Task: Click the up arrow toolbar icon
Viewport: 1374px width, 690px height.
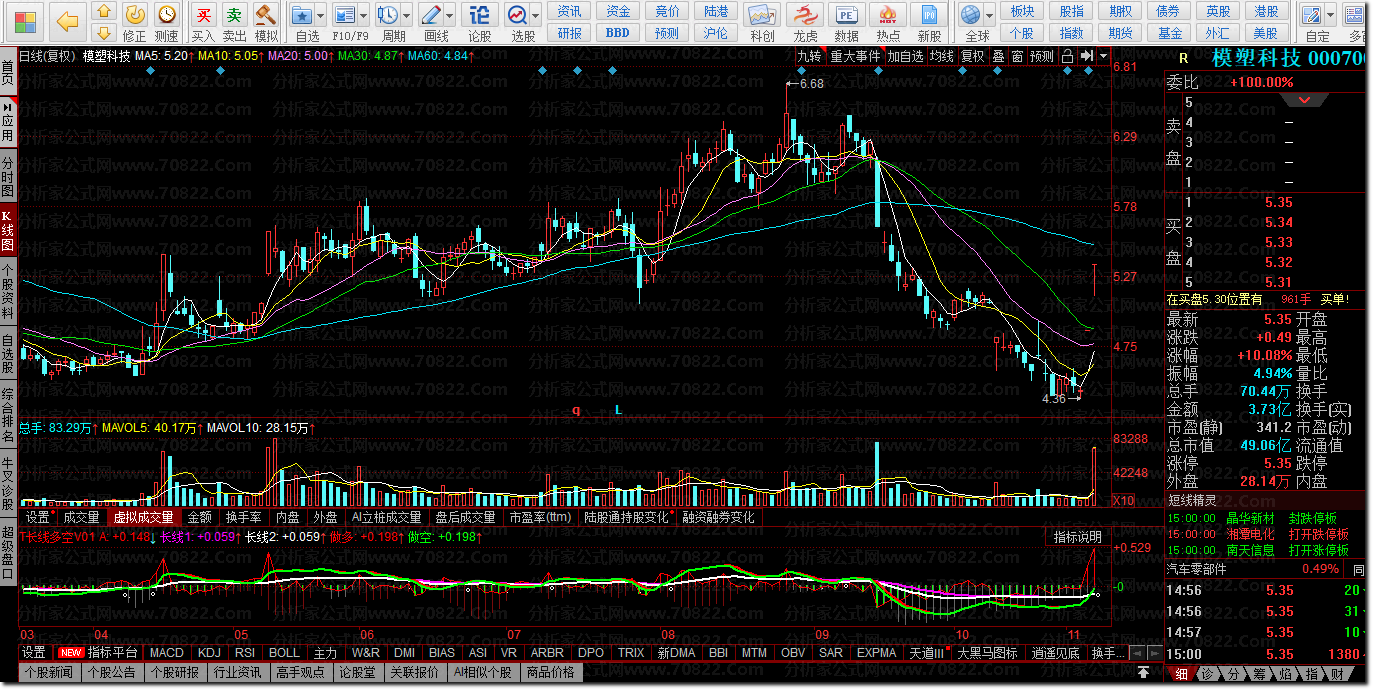Action: (103, 13)
